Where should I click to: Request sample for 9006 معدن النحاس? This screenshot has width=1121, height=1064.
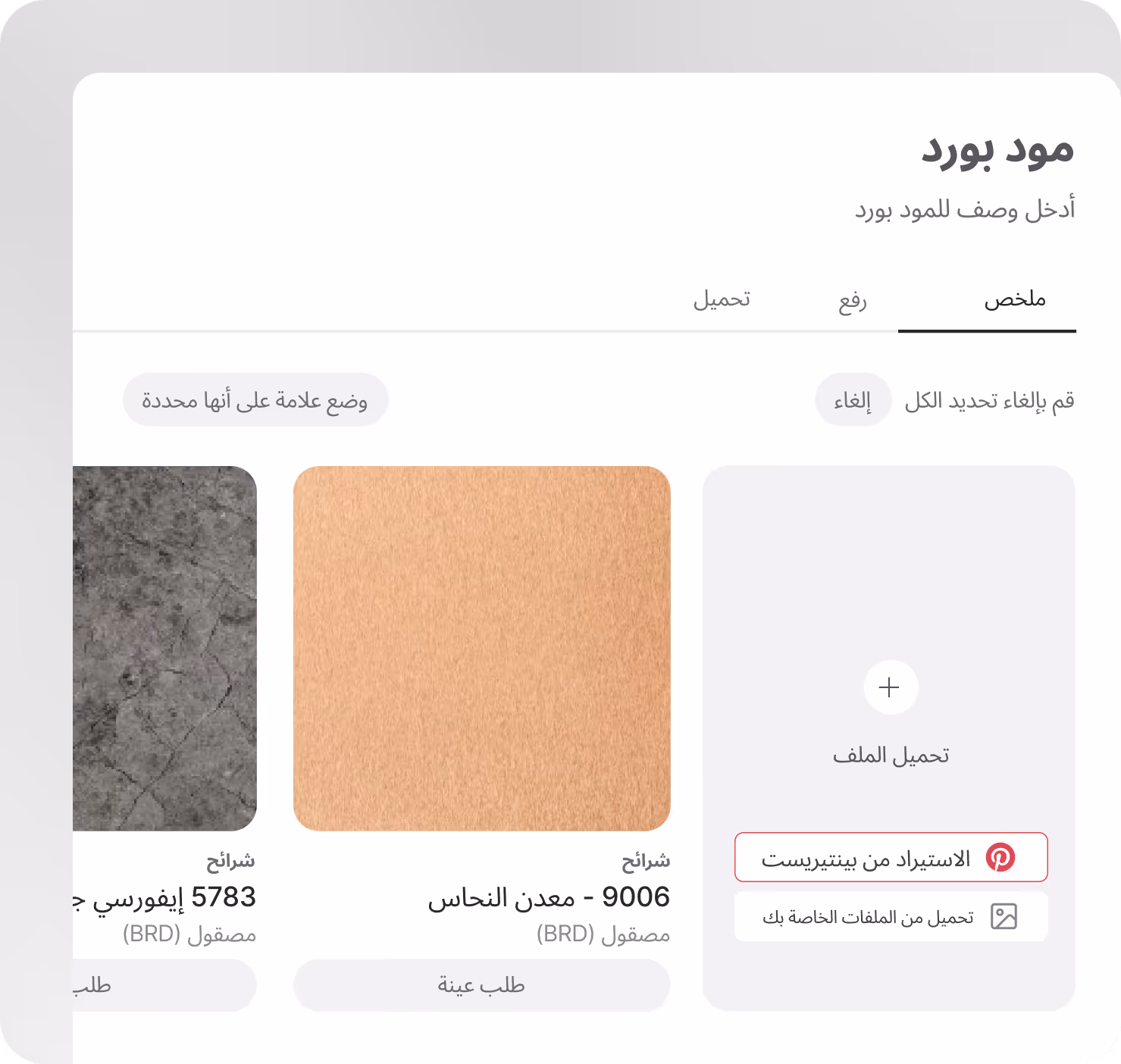[481, 984]
